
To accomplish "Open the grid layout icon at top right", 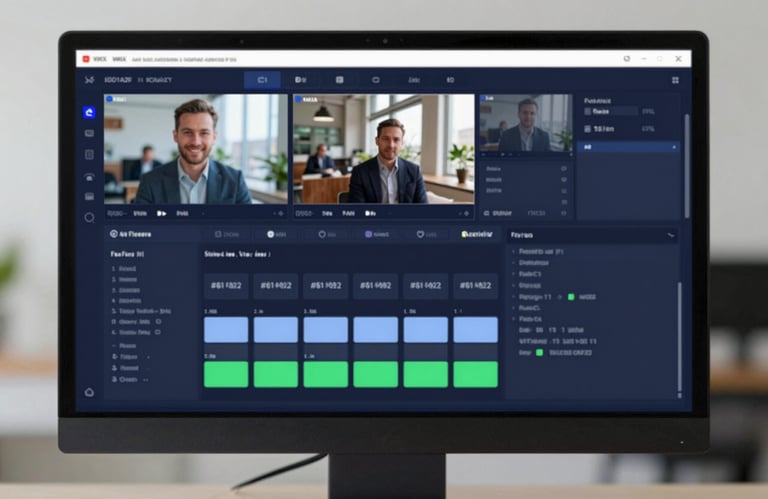I will coord(675,80).
